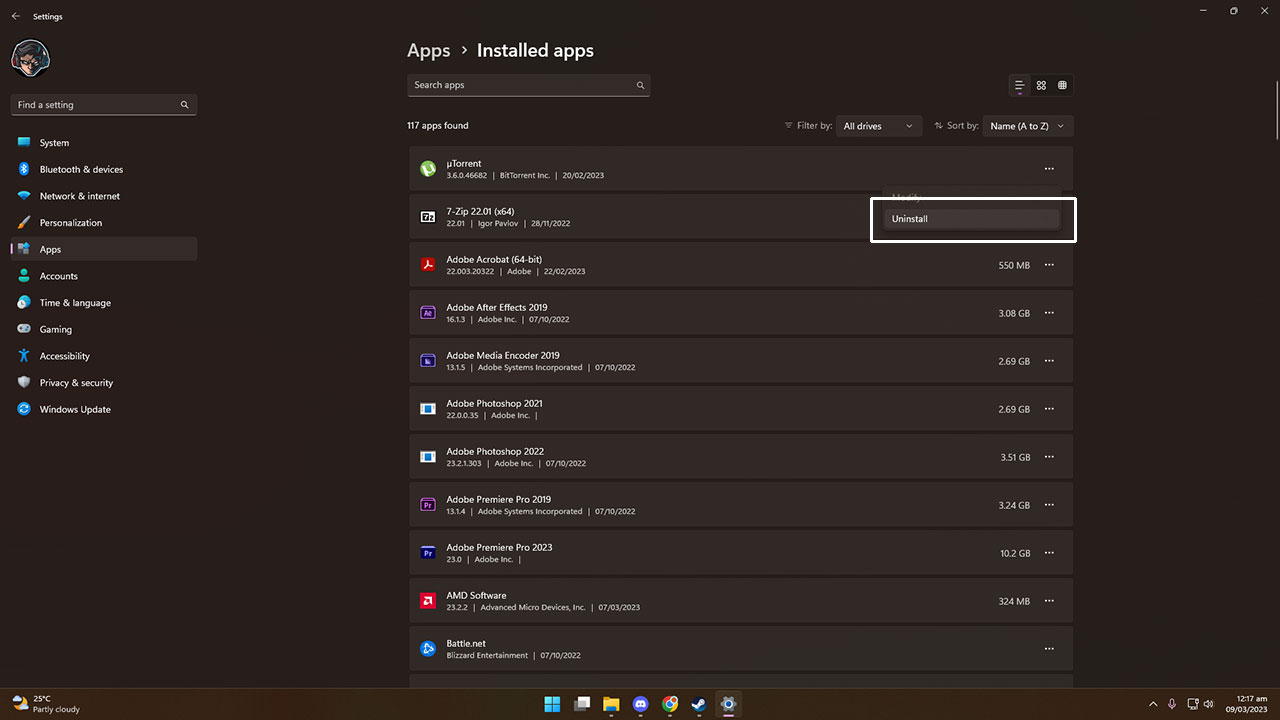The image size is (1280, 720).
Task: Switch to list view layout
Action: click(x=1020, y=85)
